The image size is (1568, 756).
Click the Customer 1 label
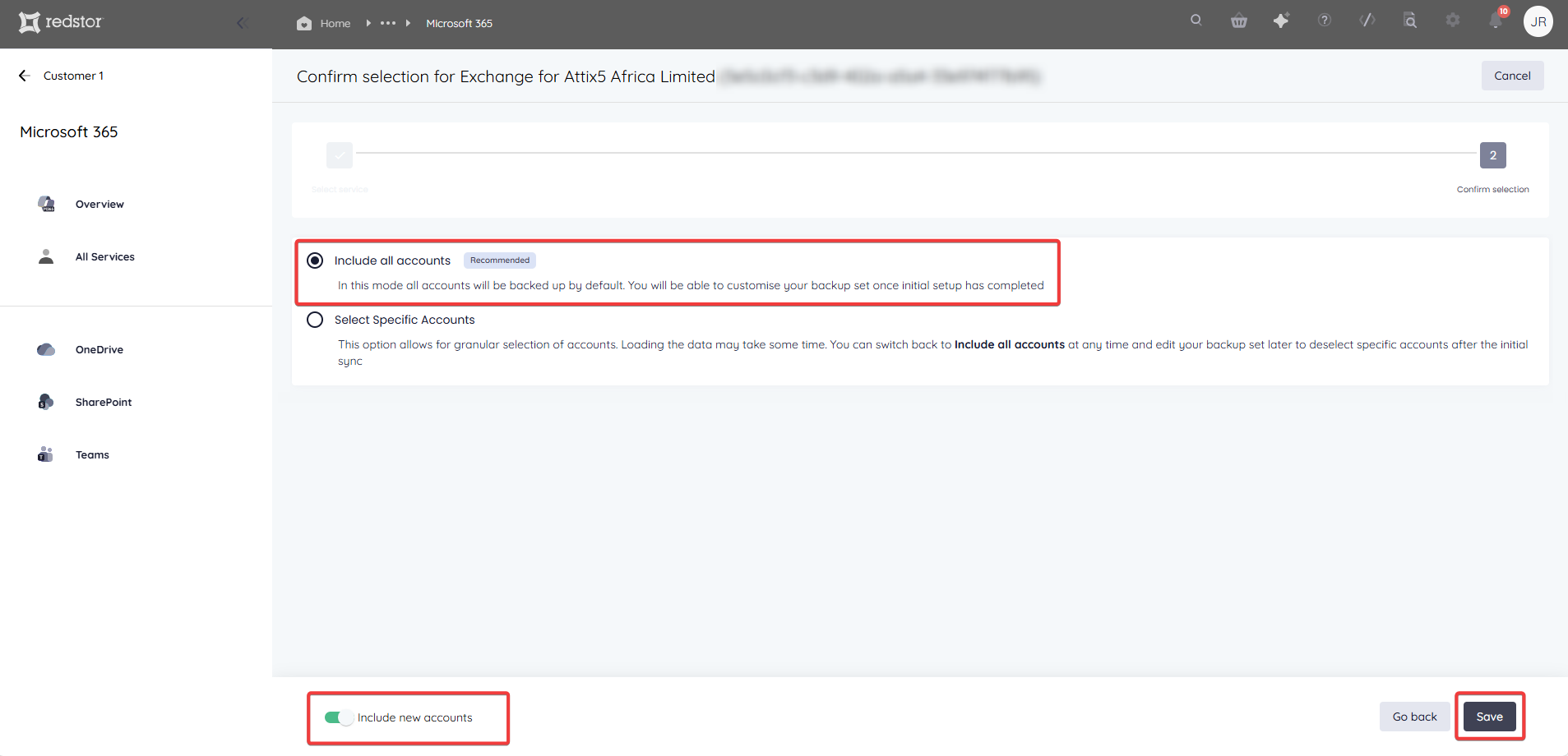(x=73, y=76)
